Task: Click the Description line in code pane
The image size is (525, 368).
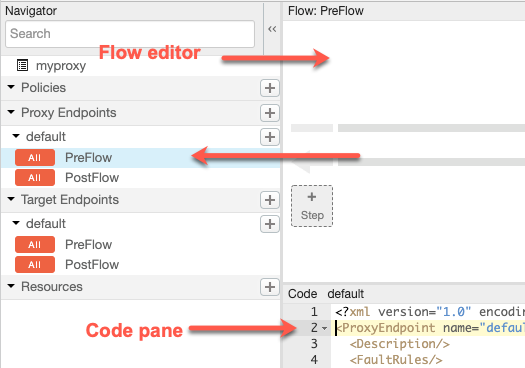Action: tap(399, 344)
